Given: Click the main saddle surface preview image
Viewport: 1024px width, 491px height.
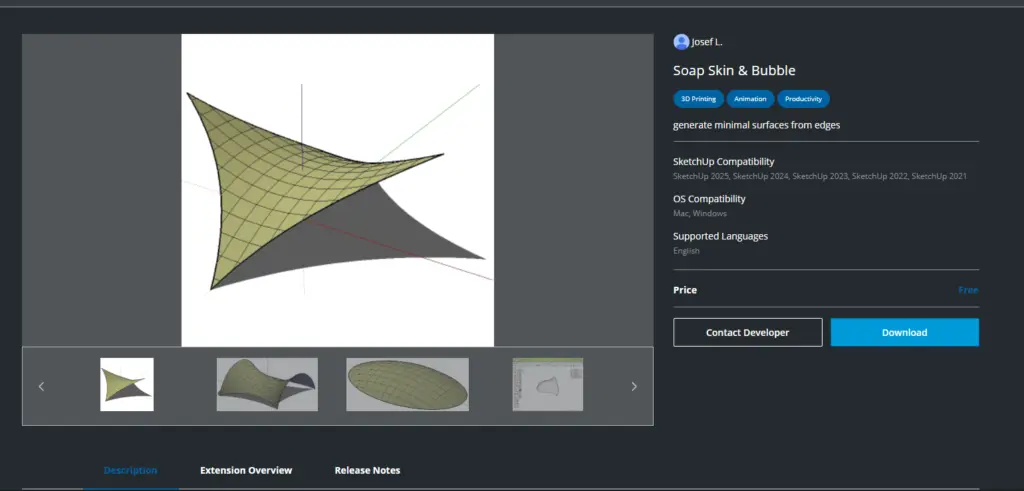Looking at the screenshot, I should click(x=338, y=190).
